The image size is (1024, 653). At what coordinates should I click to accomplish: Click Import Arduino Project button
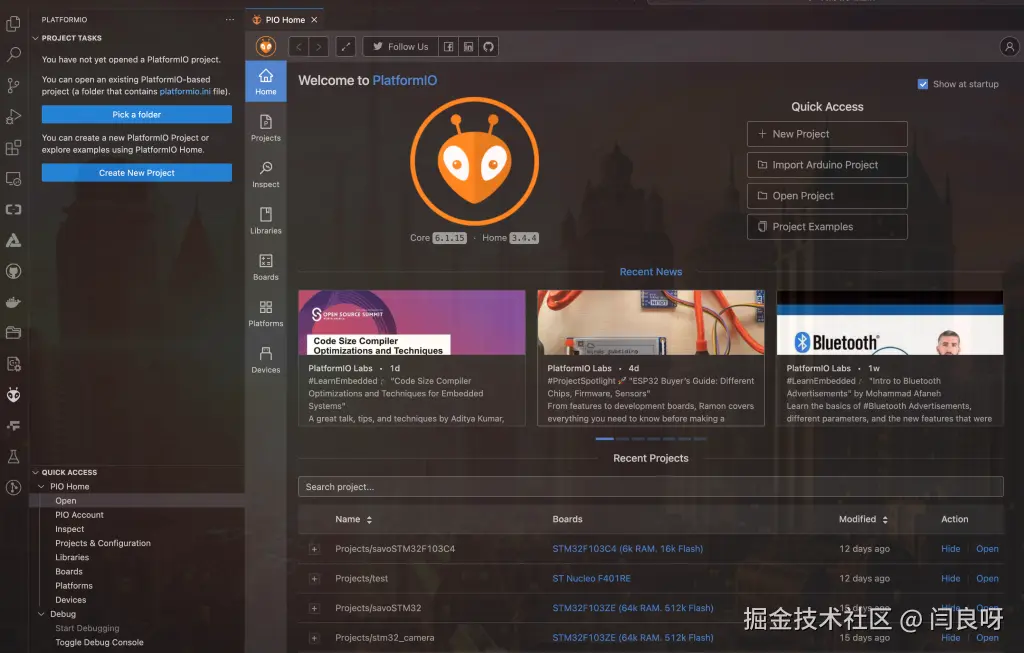click(827, 165)
